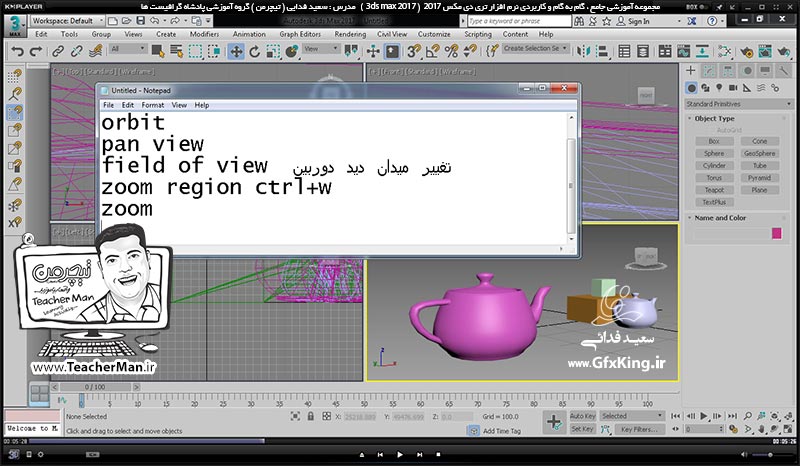Click the magenta object color swatch
Screen dimensions: 800x466
[777, 234]
